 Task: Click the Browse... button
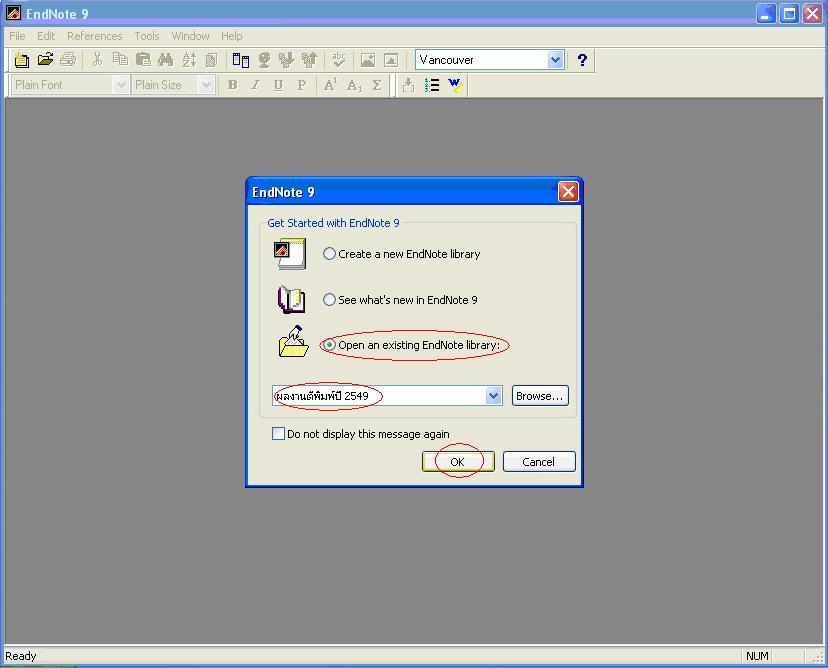pyautogui.click(x=540, y=396)
